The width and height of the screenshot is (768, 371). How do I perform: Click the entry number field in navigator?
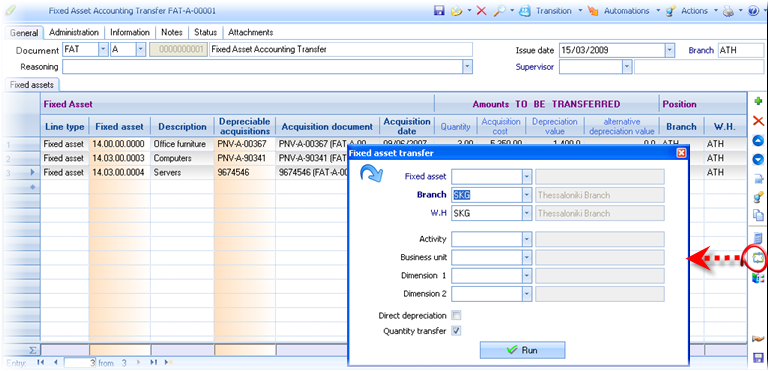pyautogui.click(x=80, y=363)
